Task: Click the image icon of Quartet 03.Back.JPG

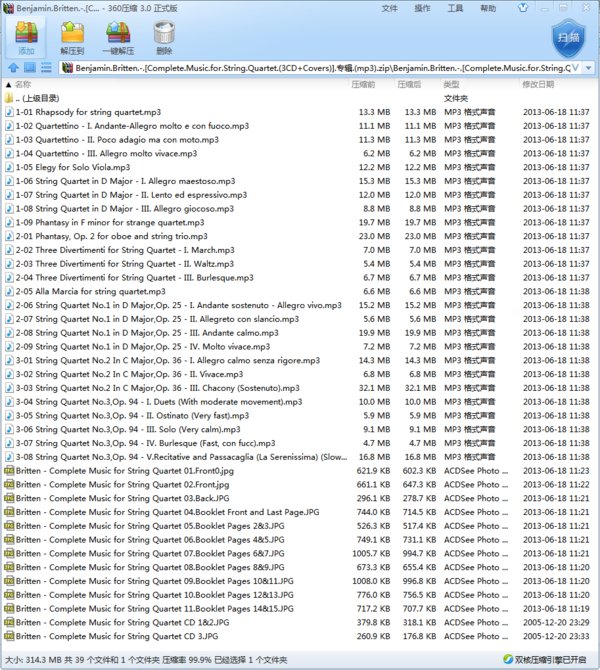Action: tap(9, 498)
